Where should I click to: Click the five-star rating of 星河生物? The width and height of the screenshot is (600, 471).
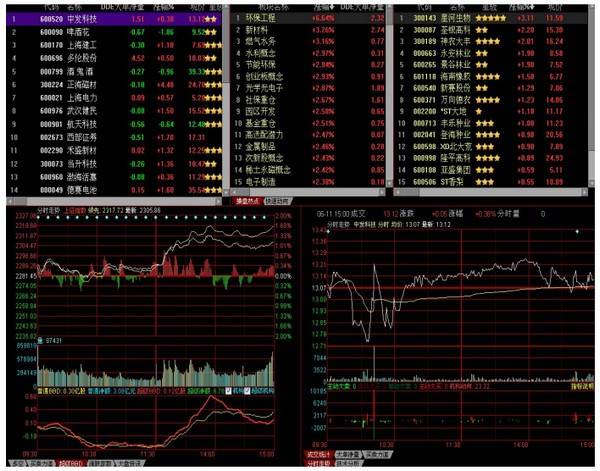(491, 18)
